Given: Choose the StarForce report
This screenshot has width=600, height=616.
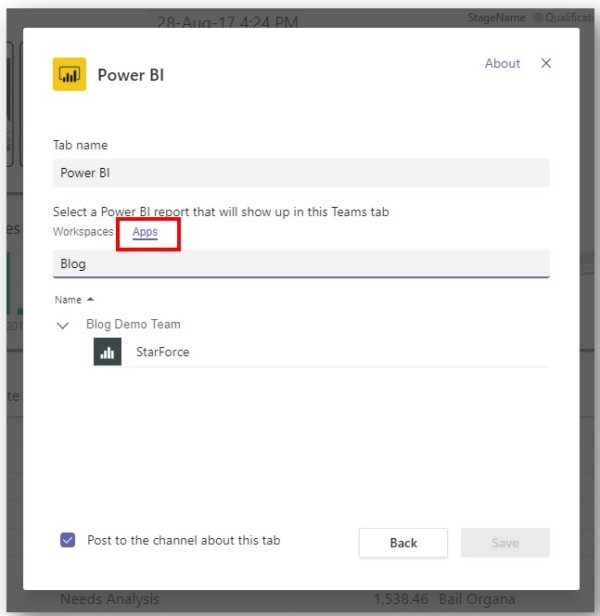Looking at the screenshot, I should pos(163,352).
